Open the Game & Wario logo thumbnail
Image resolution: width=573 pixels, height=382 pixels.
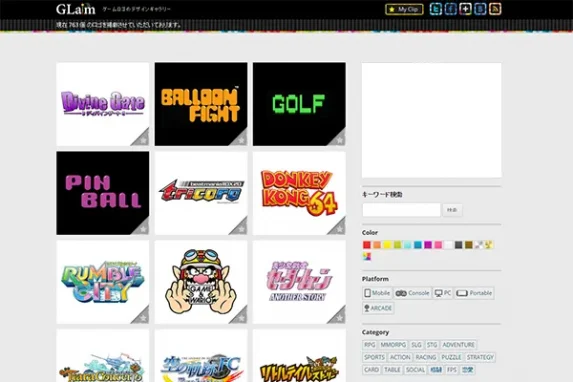coord(201,282)
